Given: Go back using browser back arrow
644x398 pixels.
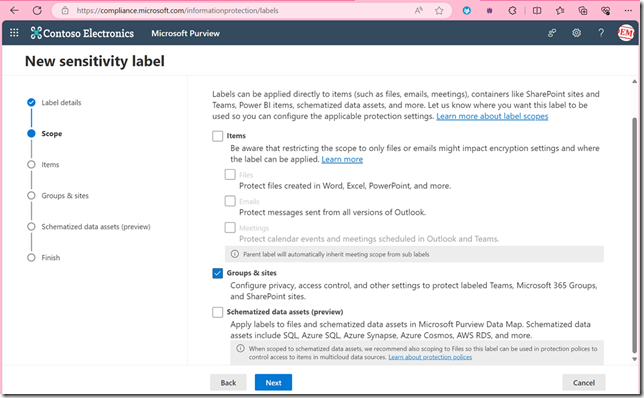Looking at the screenshot, I should coord(14,10).
